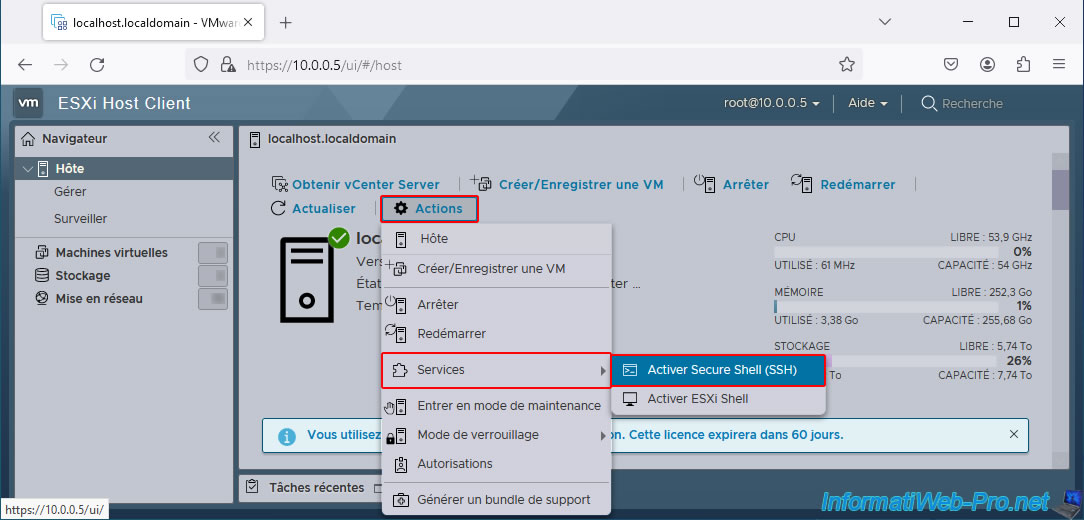Image resolution: width=1084 pixels, height=520 pixels.
Task: Bookmark this page with star icon
Action: [847, 65]
